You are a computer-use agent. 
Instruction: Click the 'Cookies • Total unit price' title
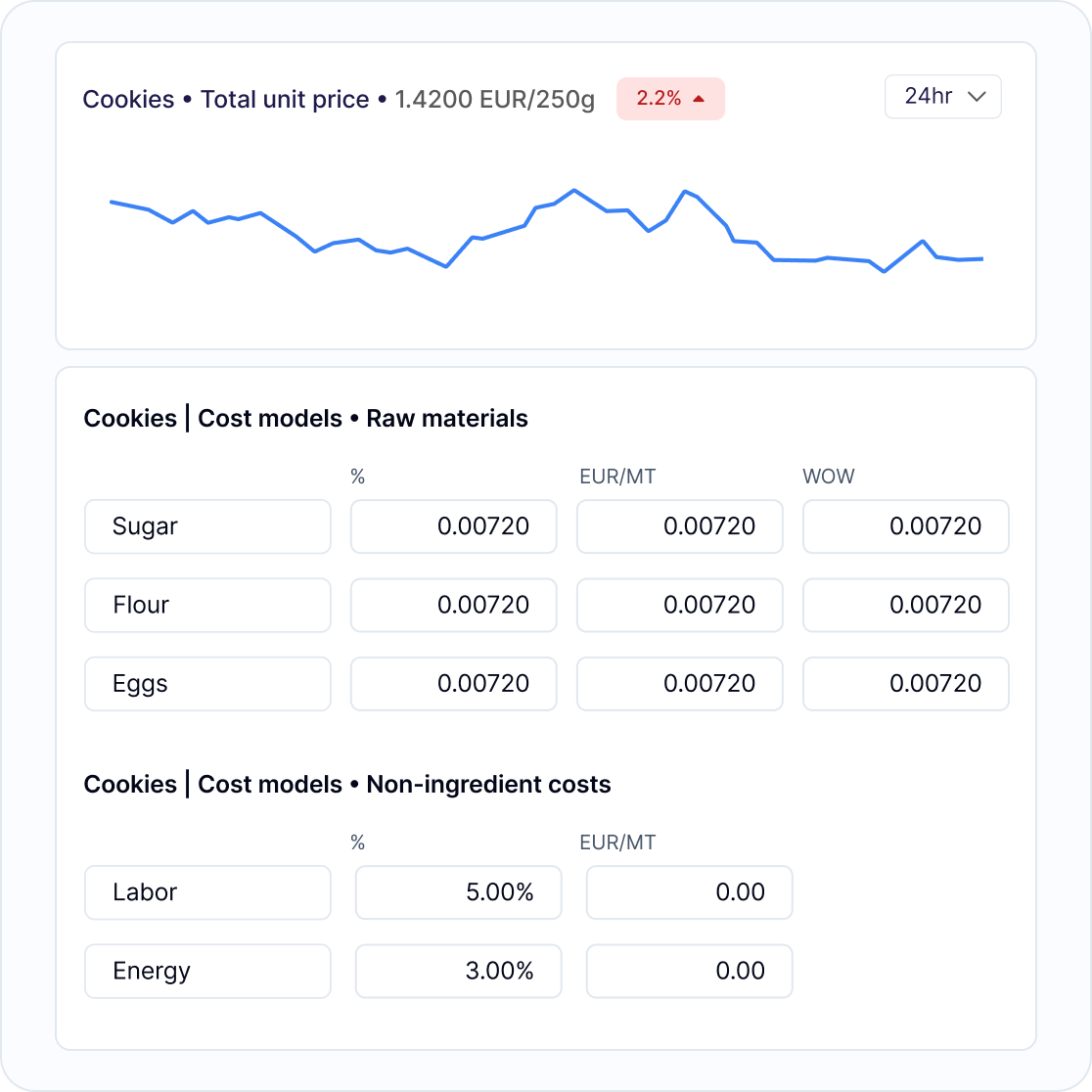(x=226, y=100)
